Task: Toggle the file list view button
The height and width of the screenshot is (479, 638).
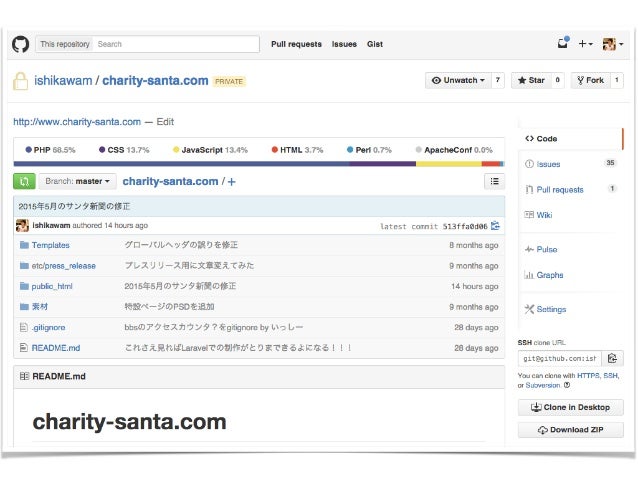Action: (x=494, y=181)
